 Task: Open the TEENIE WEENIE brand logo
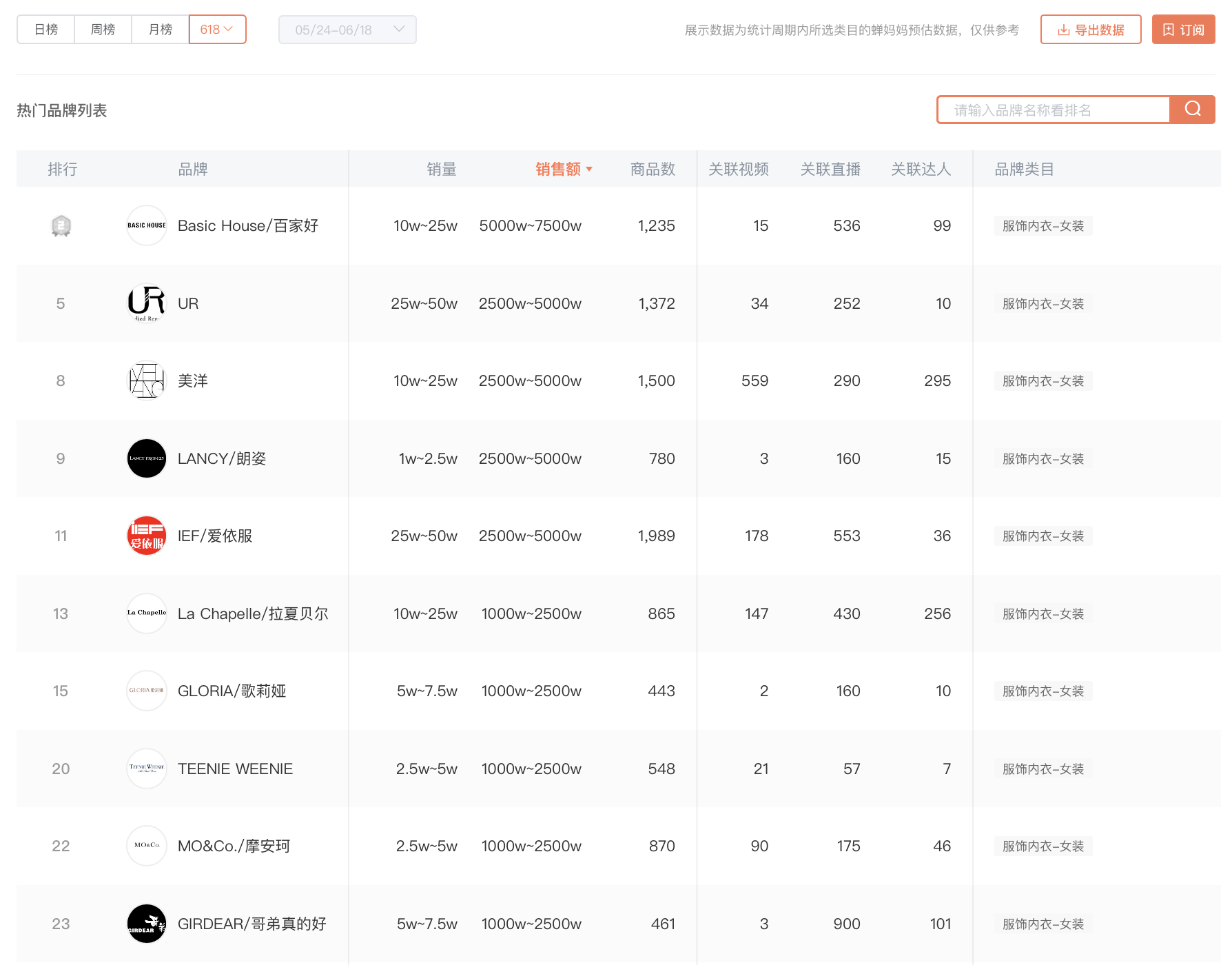147,769
